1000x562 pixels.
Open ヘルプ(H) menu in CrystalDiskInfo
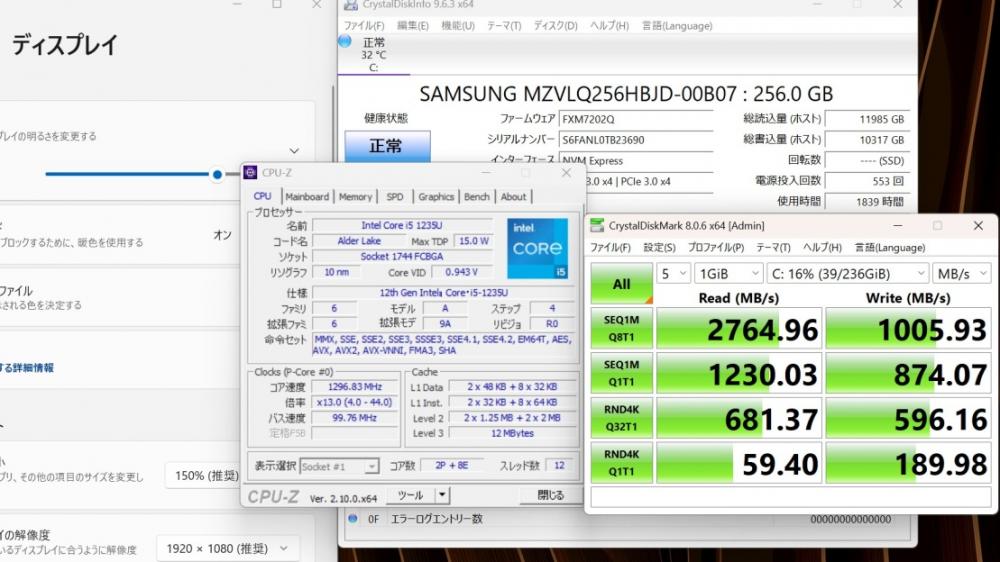609,26
